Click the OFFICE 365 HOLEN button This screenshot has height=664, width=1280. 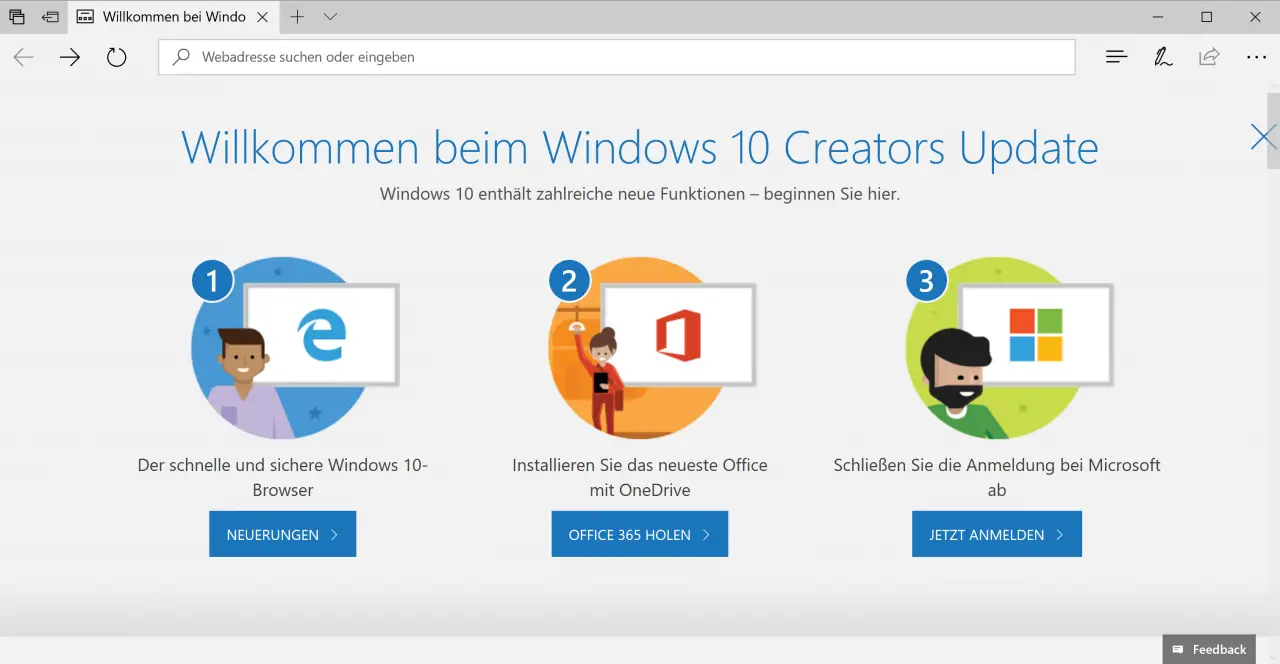(640, 534)
